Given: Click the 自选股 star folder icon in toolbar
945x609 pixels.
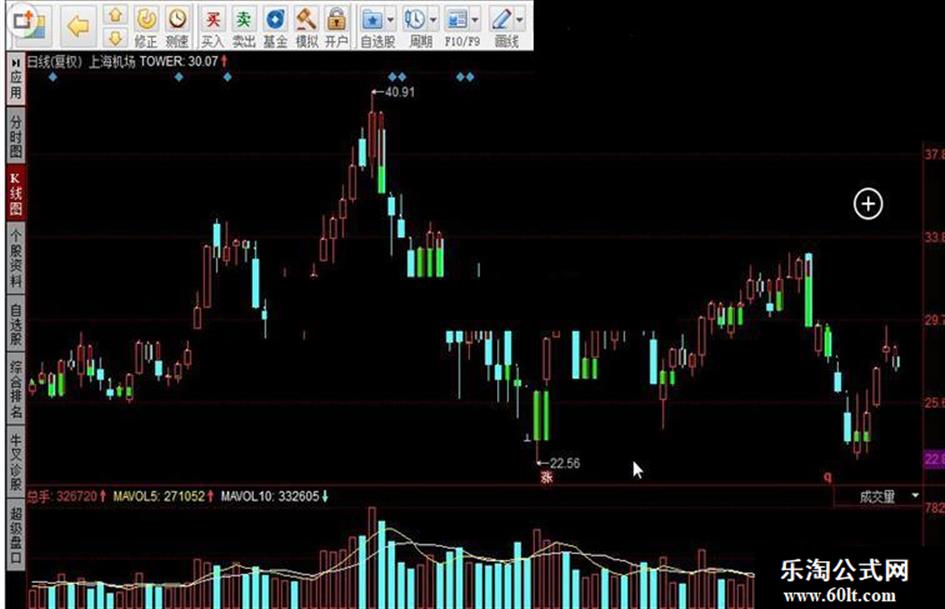Looking at the screenshot, I should (372, 21).
